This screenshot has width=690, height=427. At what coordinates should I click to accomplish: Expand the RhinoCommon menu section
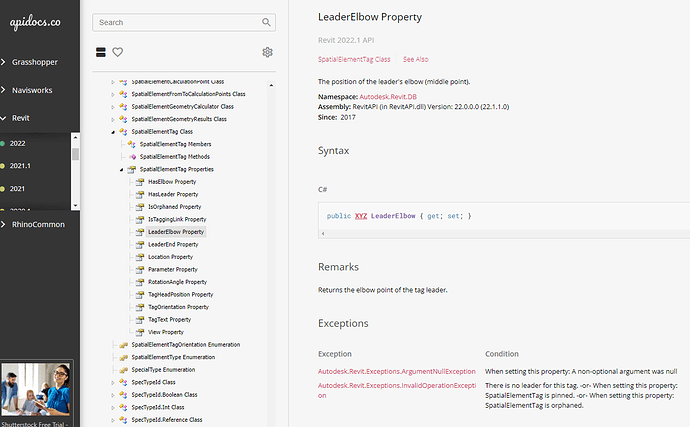point(36,224)
